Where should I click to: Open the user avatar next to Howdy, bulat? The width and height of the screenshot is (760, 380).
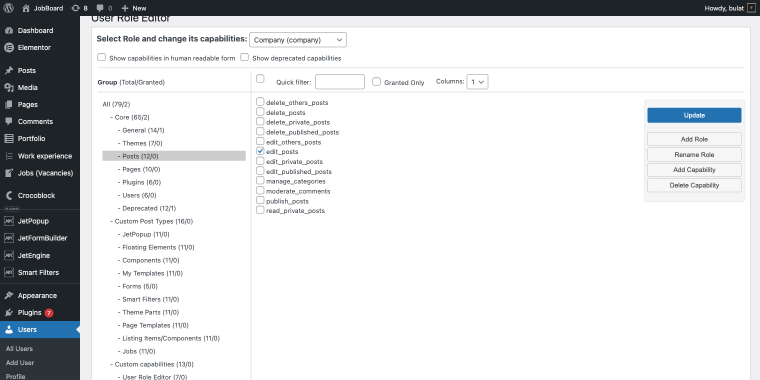coord(751,8)
